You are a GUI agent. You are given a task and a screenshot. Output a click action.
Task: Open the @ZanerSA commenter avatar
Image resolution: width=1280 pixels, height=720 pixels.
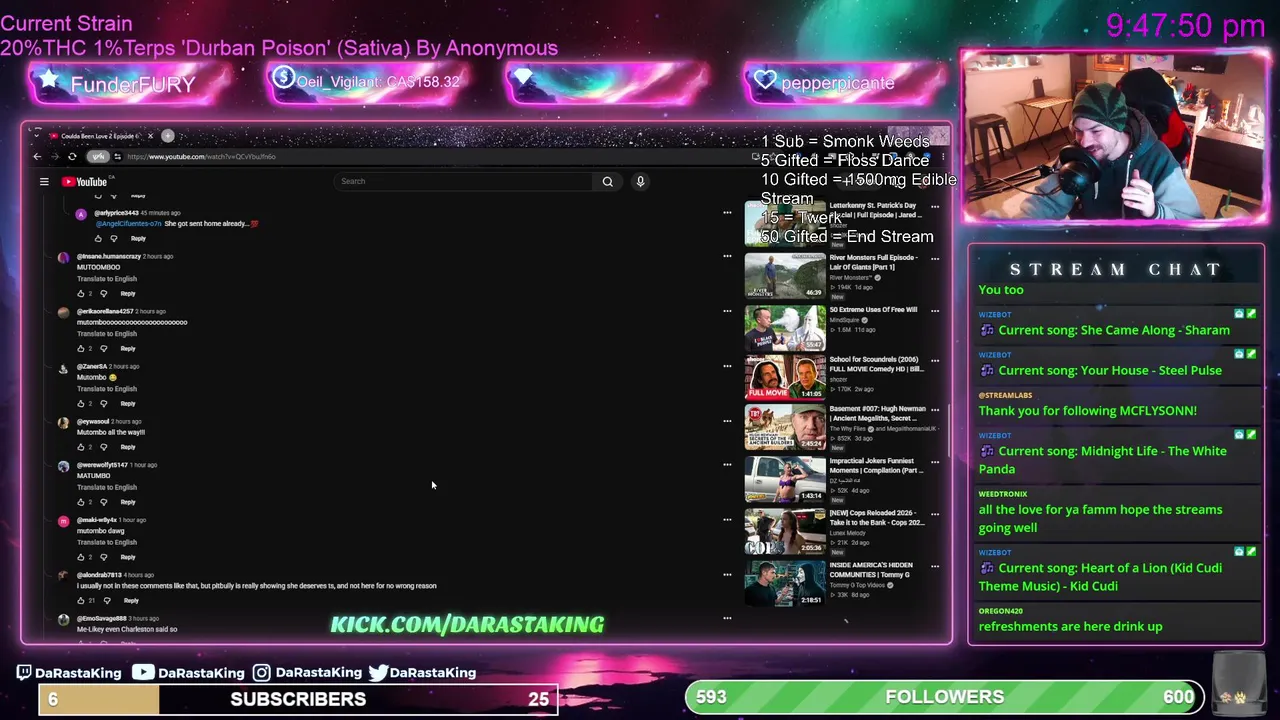(64, 368)
